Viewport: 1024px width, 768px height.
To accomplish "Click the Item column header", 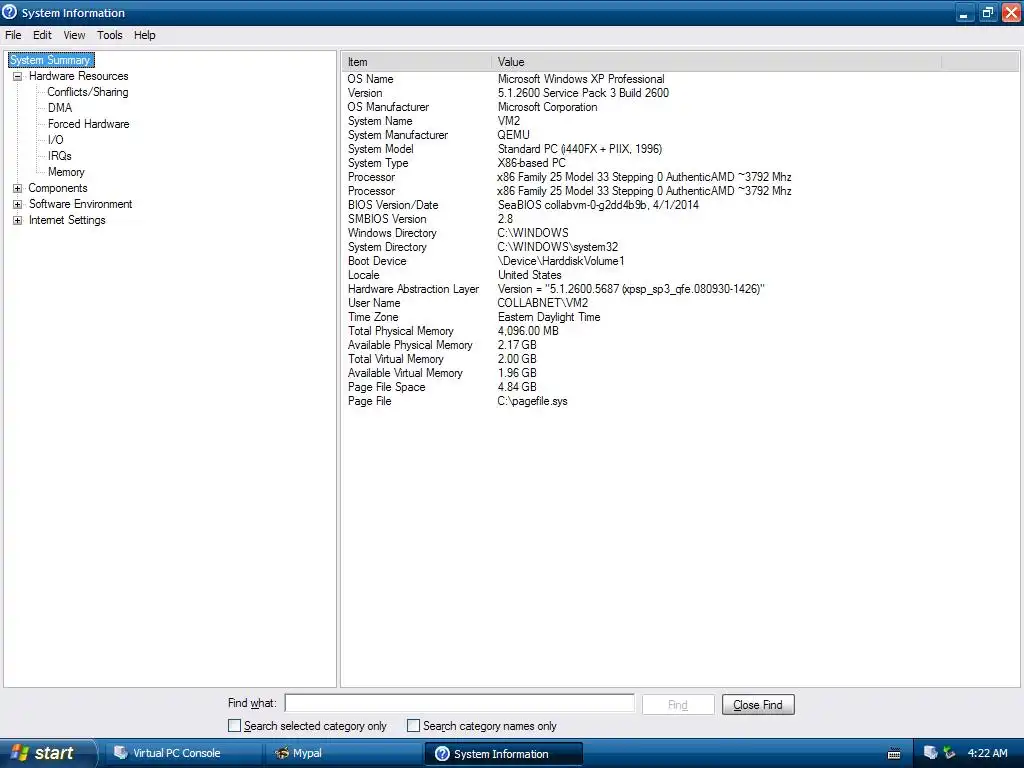I will tap(416, 62).
